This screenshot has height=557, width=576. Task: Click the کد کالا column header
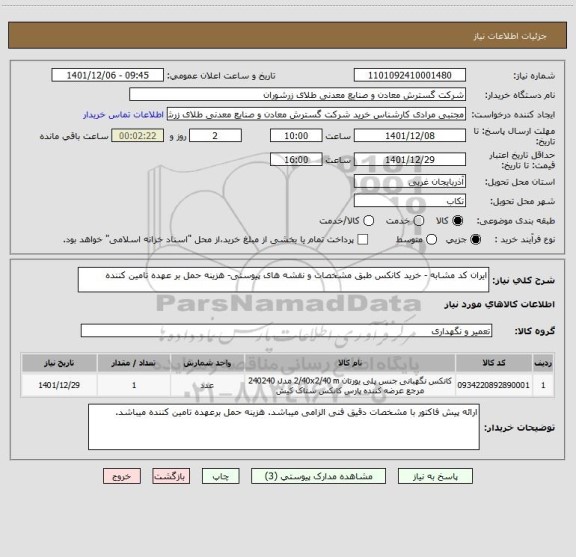[x=494, y=363]
